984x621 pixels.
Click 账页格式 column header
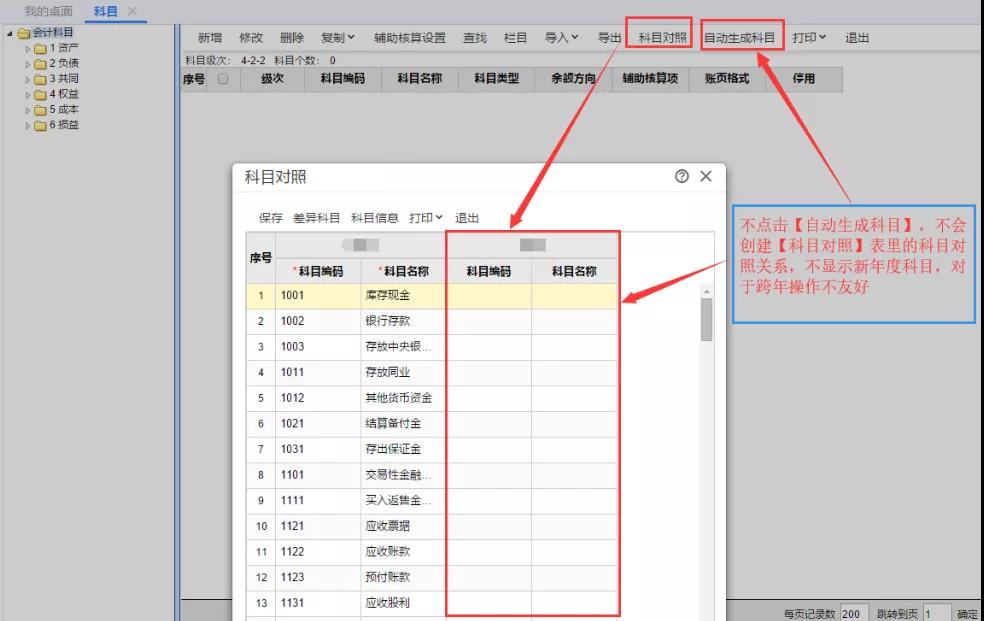point(727,78)
